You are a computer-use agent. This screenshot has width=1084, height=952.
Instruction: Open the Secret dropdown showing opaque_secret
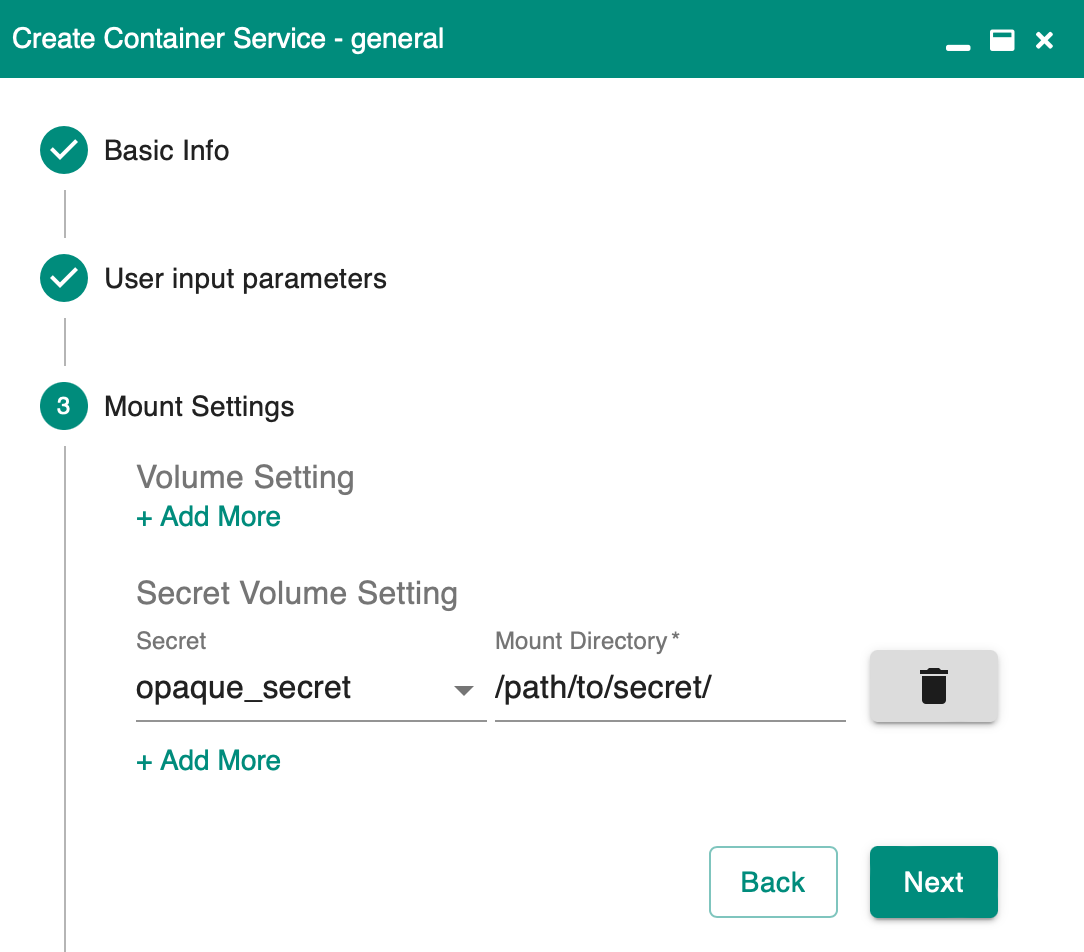coord(311,688)
